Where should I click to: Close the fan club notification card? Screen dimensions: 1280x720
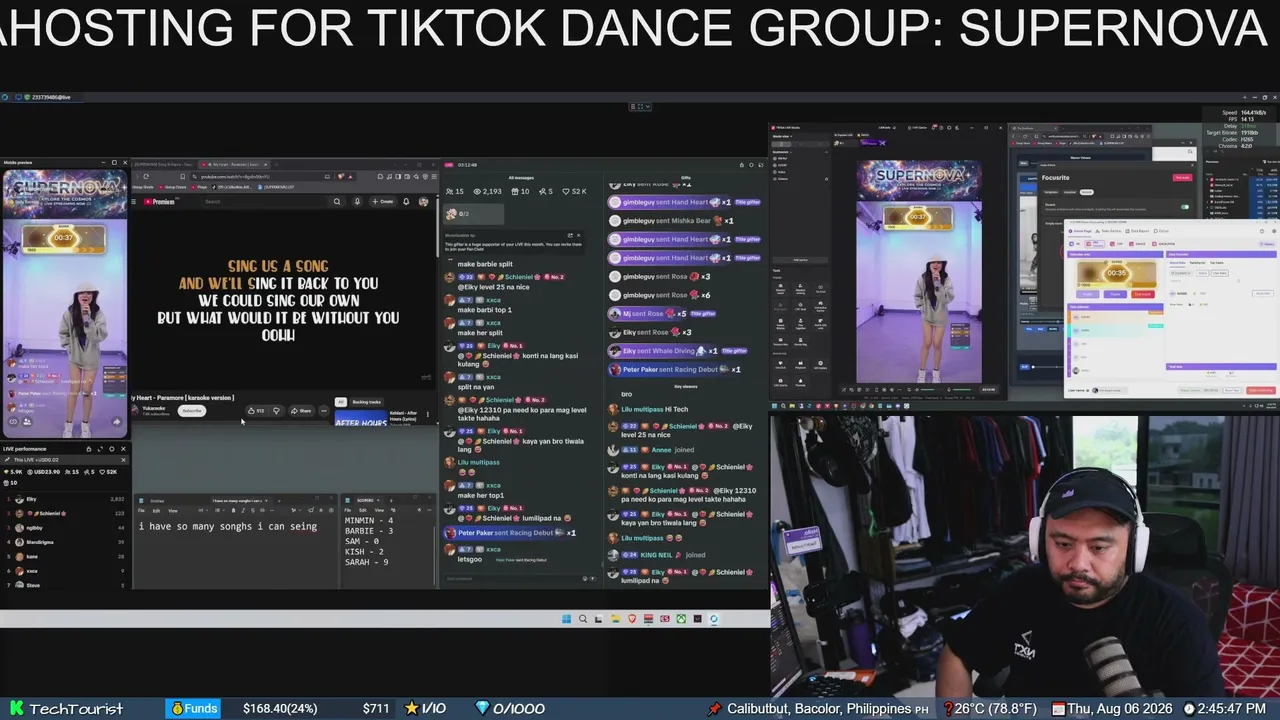[578, 235]
